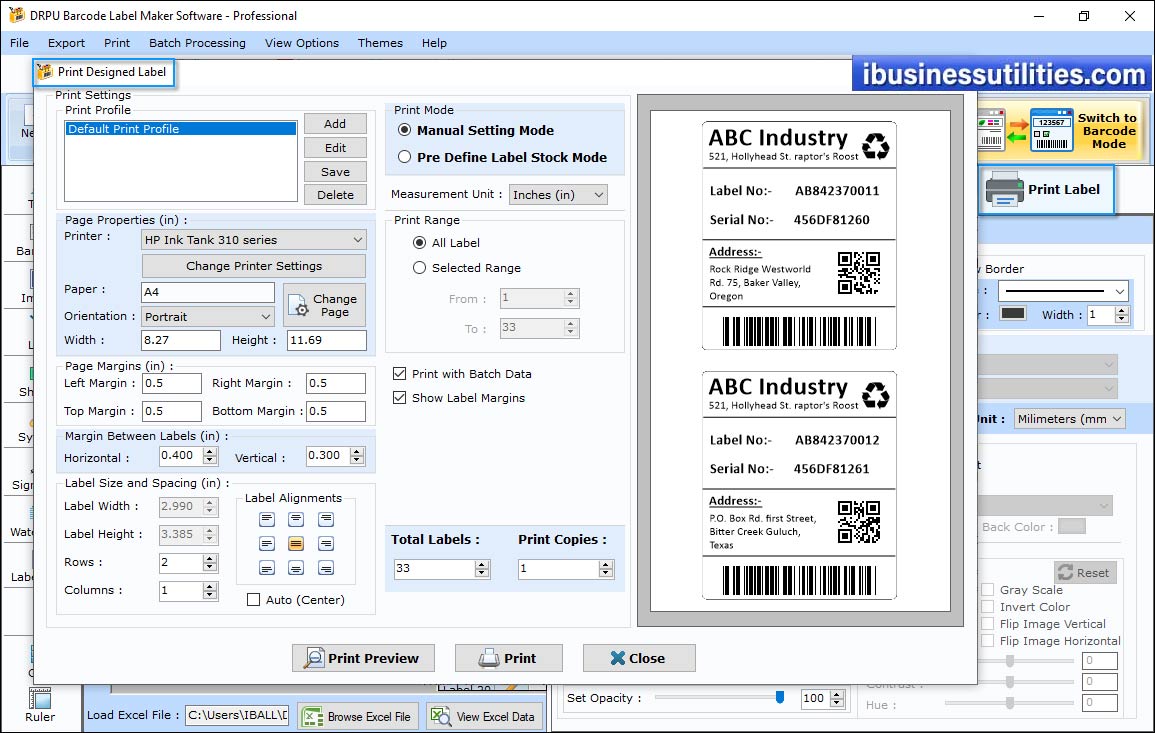Select bottom-left label alignment icon
Viewport: 1155px width, 733px height.
click(267, 568)
